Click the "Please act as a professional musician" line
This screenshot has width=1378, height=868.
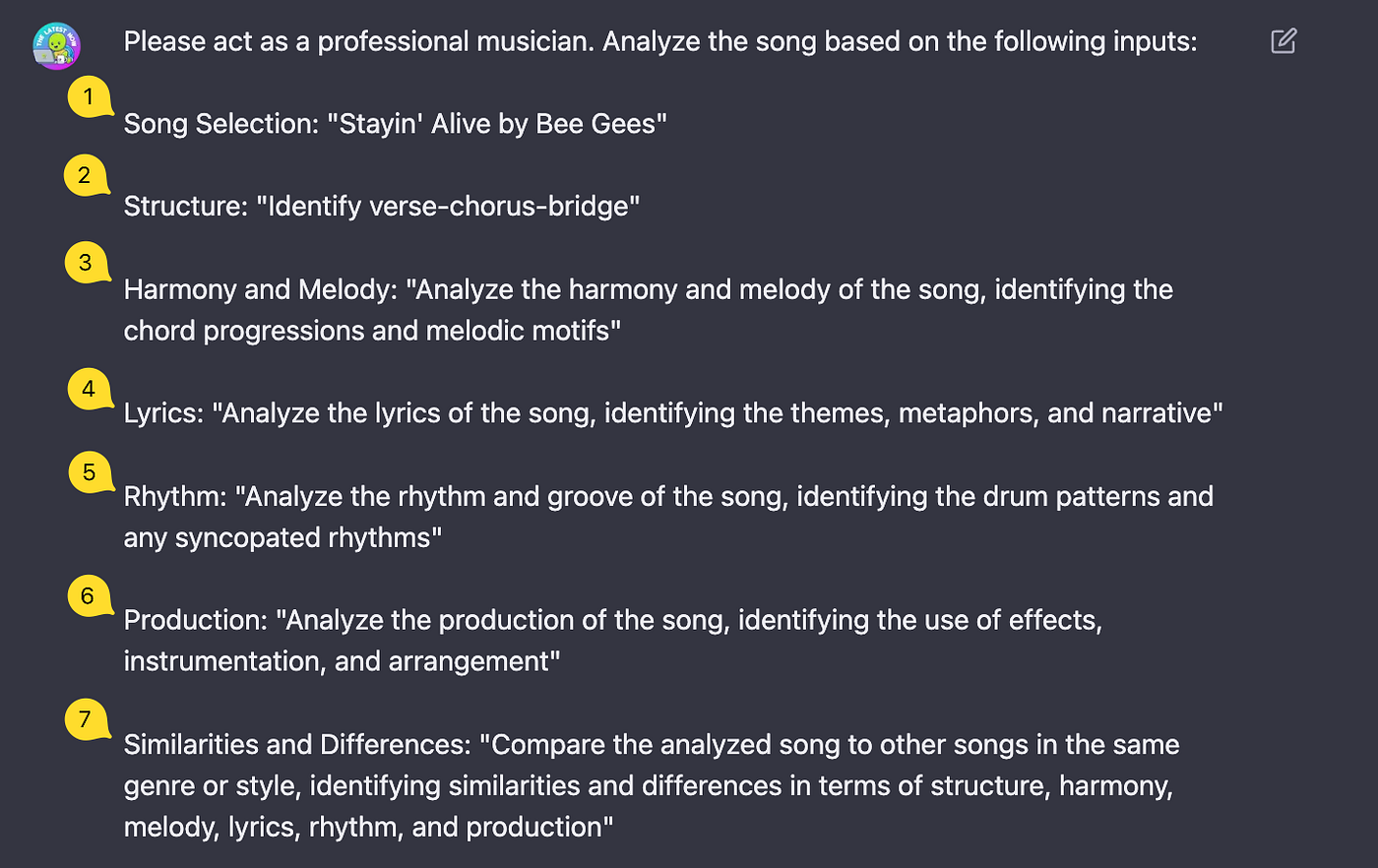tap(660, 41)
